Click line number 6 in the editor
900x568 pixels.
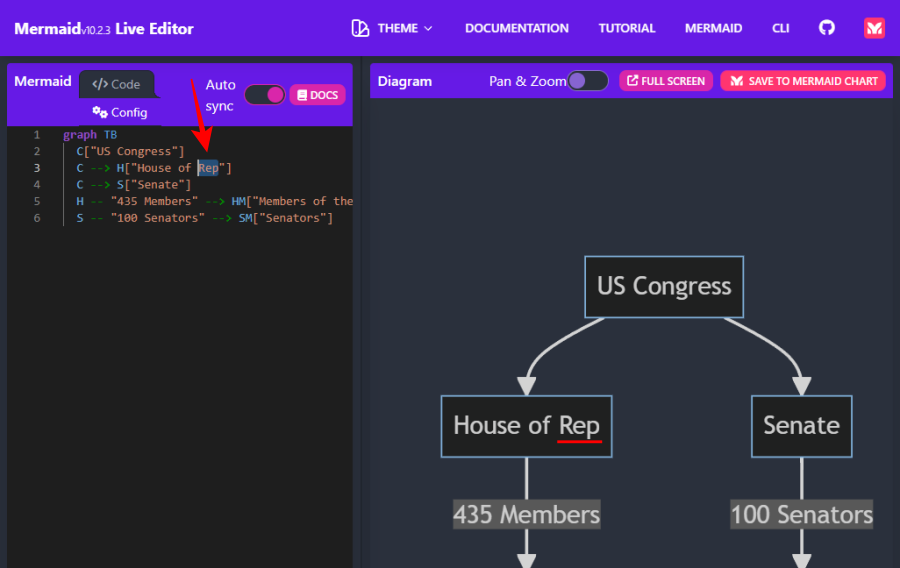[x=37, y=218]
